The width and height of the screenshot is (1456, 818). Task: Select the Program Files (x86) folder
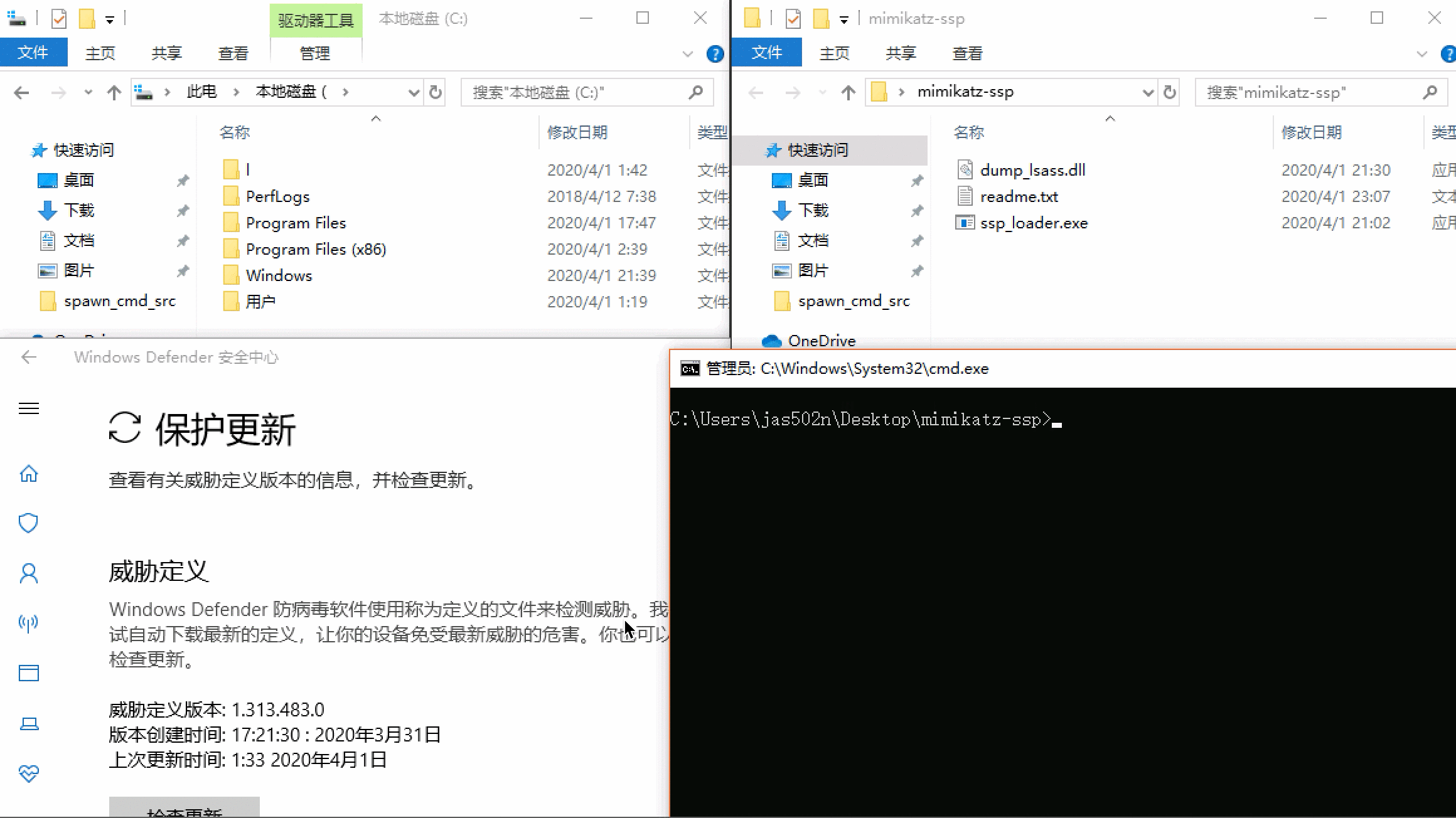[316, 249]
